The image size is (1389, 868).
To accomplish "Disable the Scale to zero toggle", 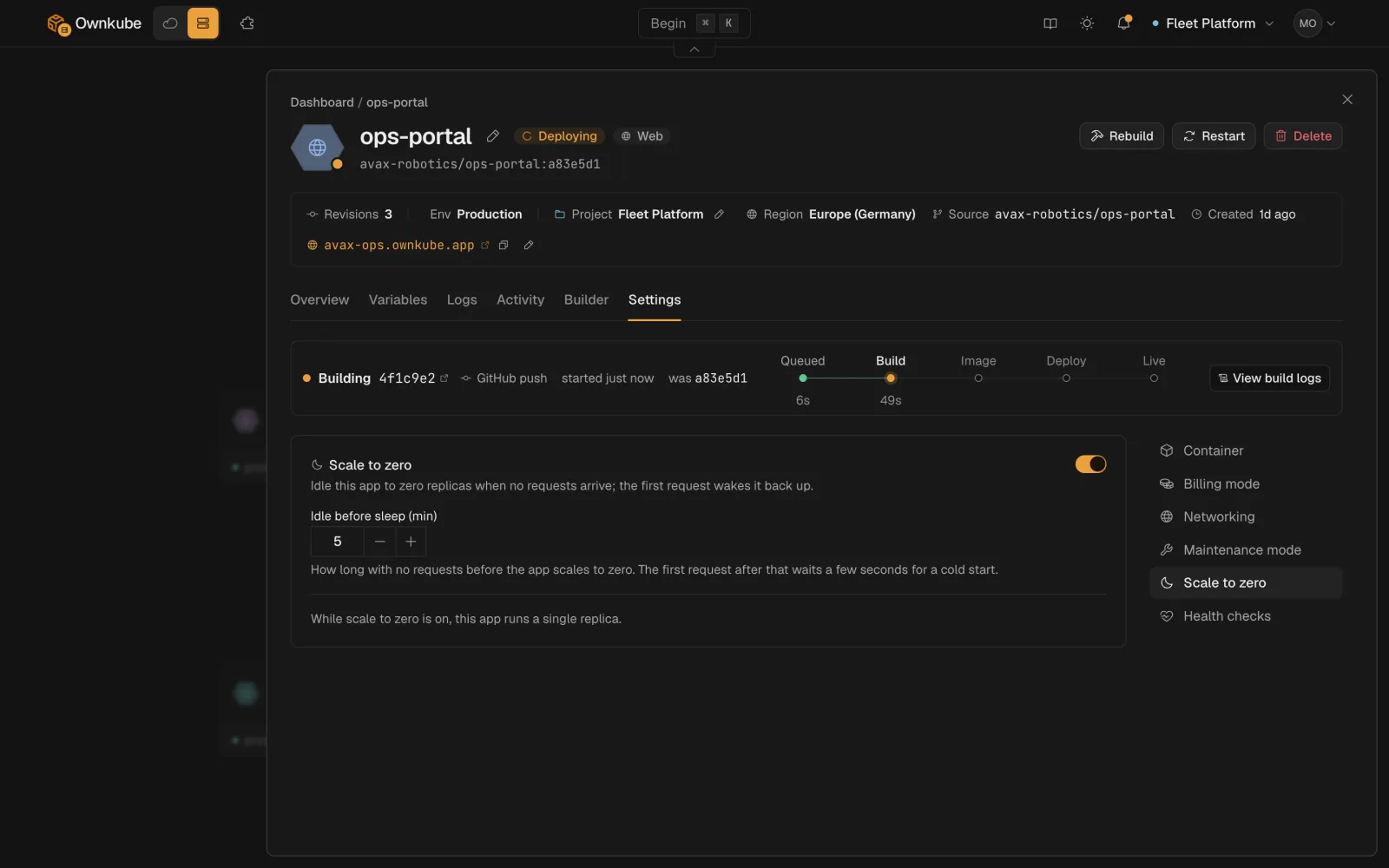I will [x=1090, y=464].
